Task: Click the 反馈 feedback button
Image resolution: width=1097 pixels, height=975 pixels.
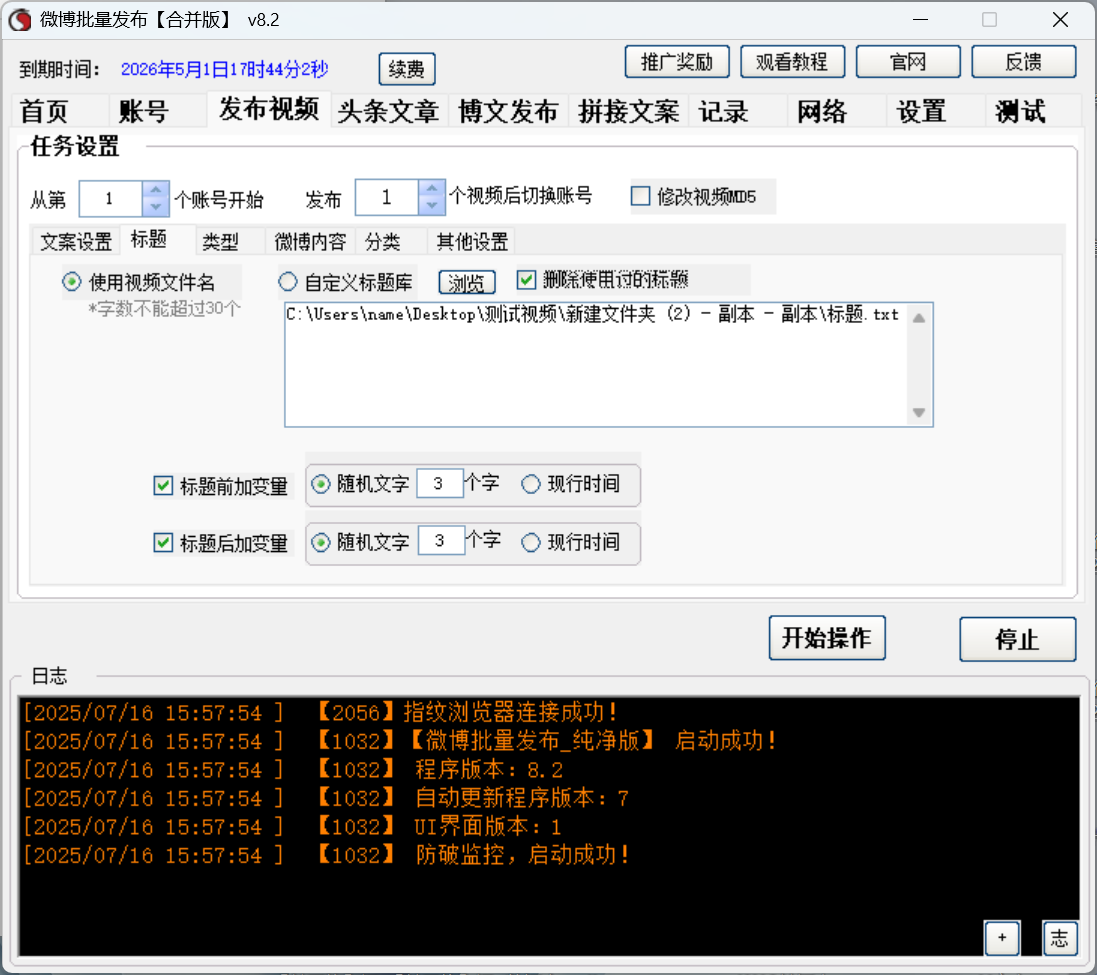Action: (1024, 62)
